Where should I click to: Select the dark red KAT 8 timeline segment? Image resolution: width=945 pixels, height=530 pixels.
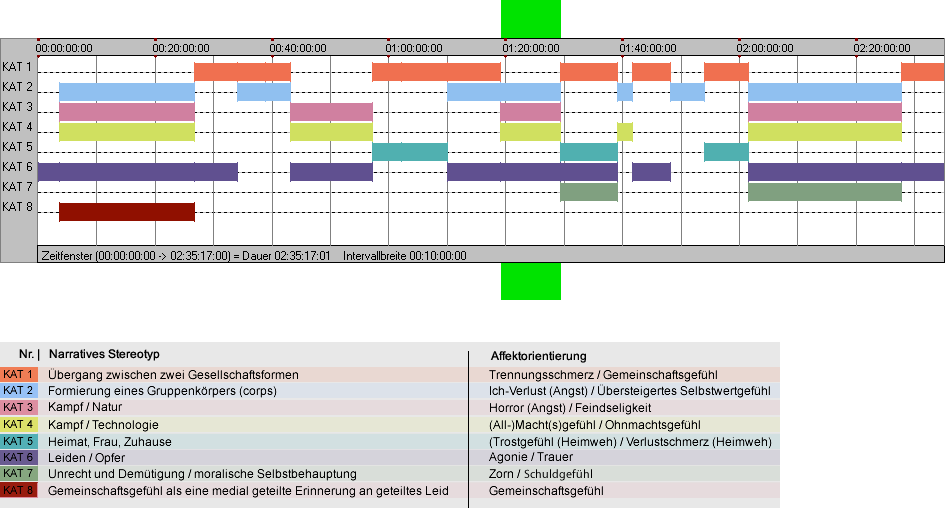coord(127,212)
